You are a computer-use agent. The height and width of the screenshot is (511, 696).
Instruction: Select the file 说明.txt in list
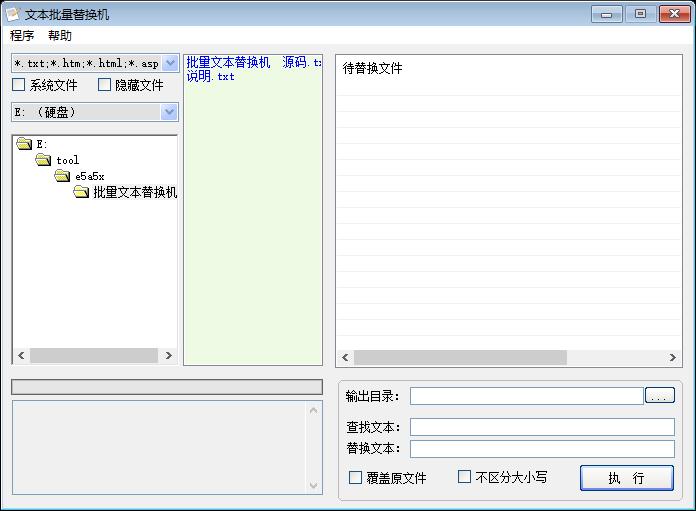(x=210, y=76)
